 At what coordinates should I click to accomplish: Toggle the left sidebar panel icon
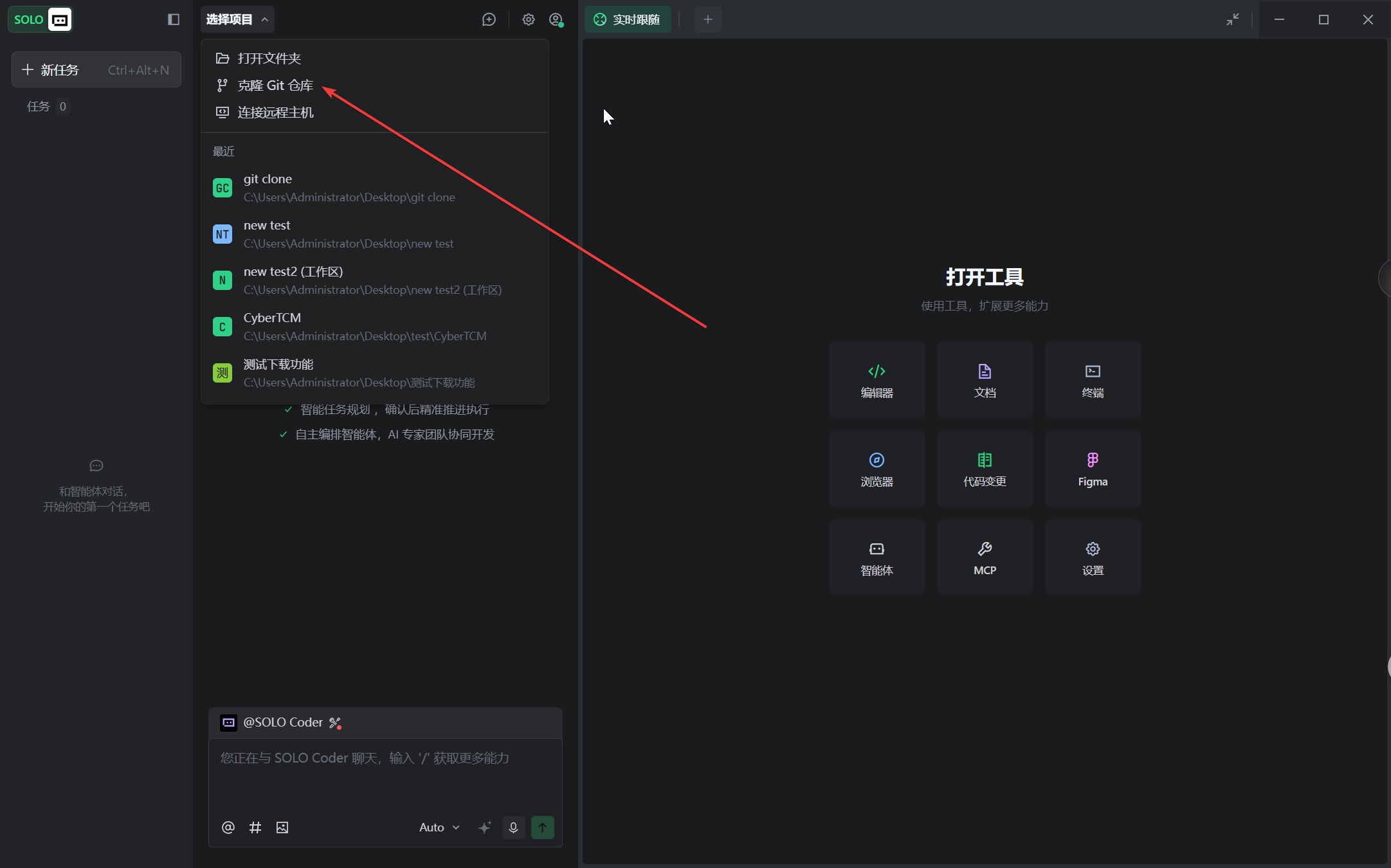click(x=174, y=19)
